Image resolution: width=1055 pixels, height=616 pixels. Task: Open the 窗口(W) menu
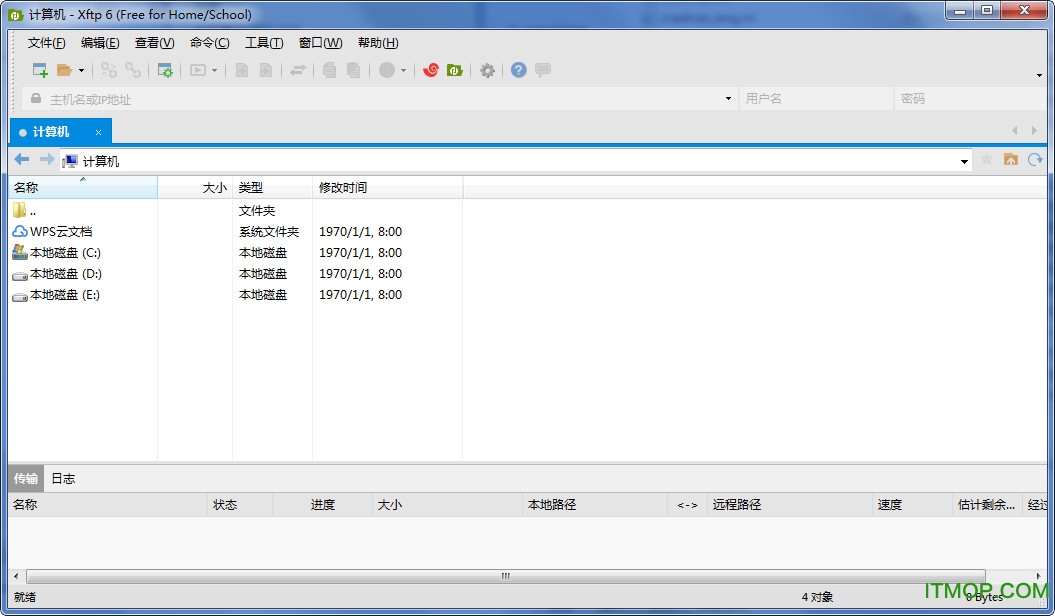pyautogui.click(x=321, y=43)
